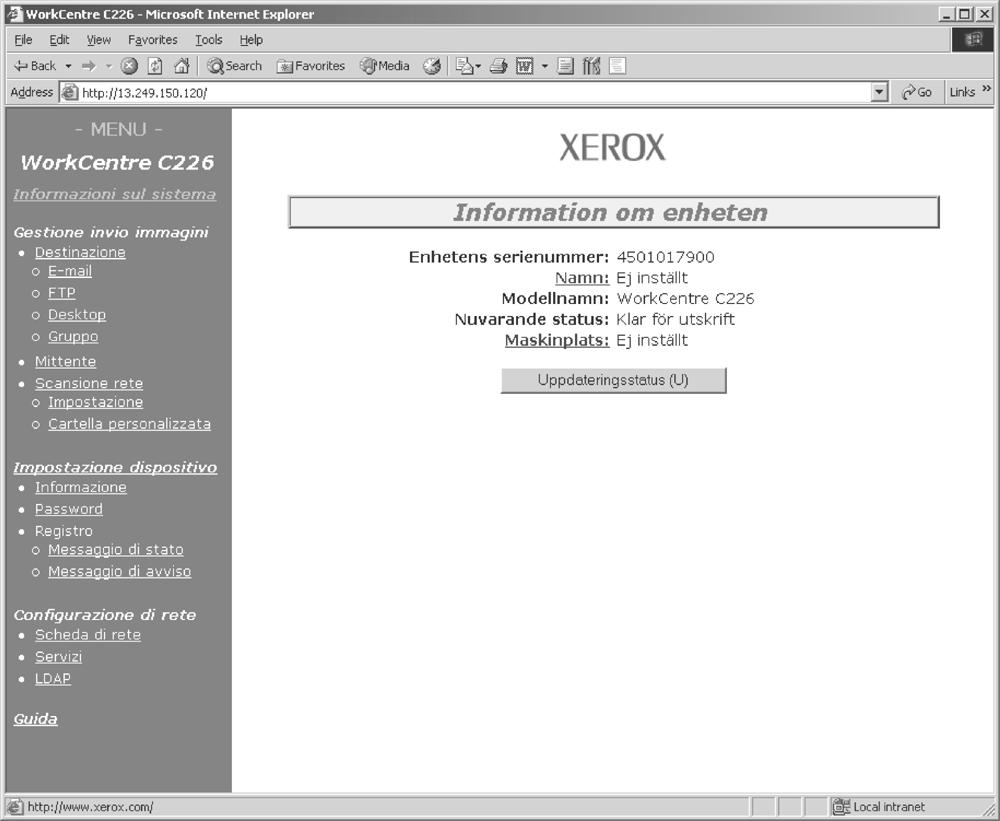Open the Edit with Word dropdown arrow

(x=544, y=66)
